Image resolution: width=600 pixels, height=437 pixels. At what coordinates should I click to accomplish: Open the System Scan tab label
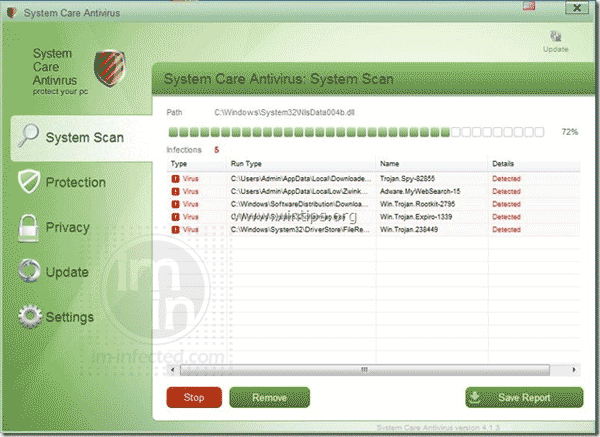[x=85, y=137]
